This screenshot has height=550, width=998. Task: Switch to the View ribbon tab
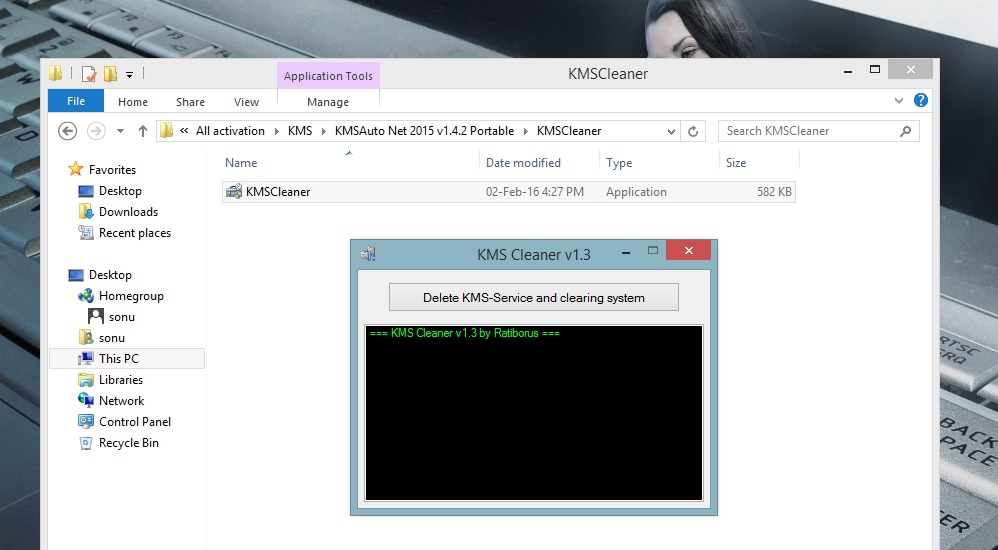click(x=246, y=102)
